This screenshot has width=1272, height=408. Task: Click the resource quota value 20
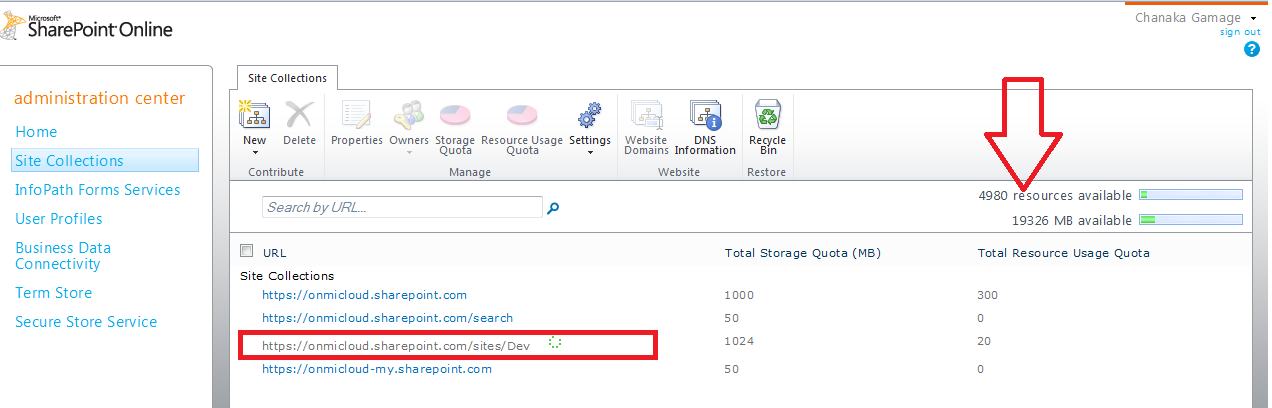984,341
